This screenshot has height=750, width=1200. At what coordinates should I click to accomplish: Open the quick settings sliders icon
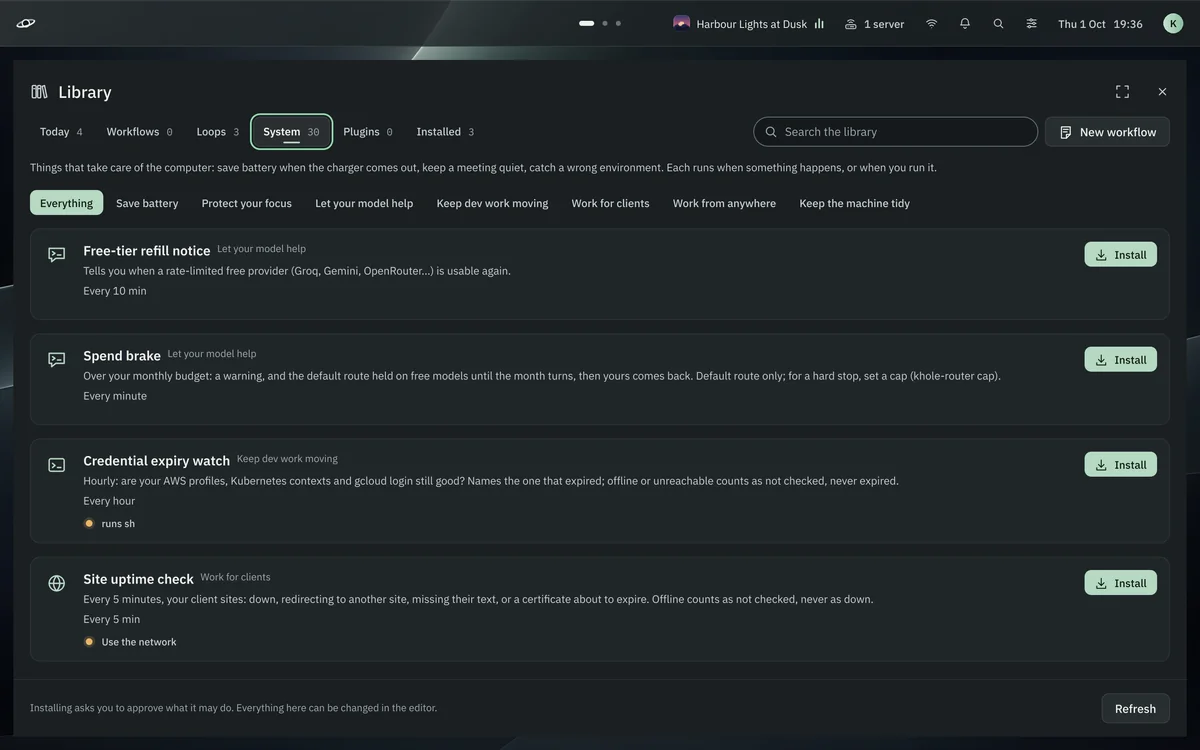click(x=1031, y=23)
